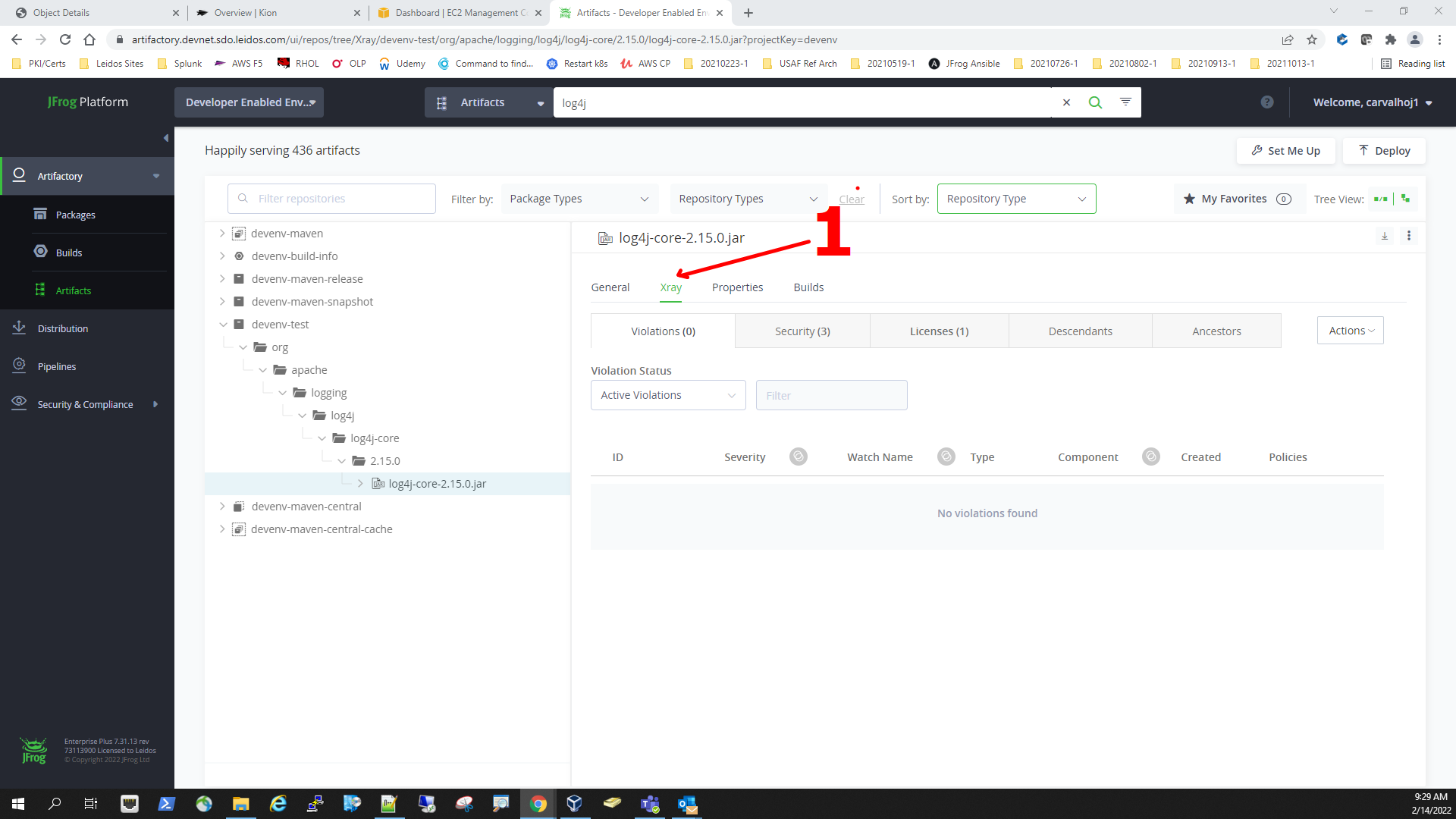Open Chrome from the taskbar
The height and width of the screenshot is (819, 1456).
pos(538,804)
